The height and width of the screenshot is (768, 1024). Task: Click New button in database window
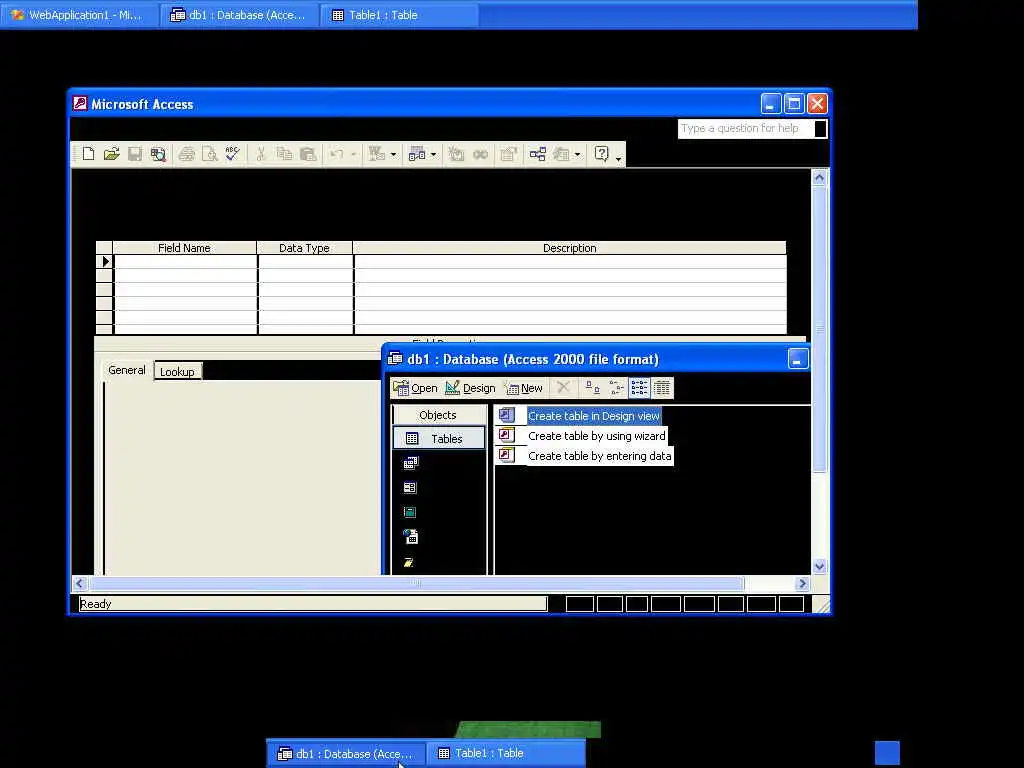tap(524, 388)
